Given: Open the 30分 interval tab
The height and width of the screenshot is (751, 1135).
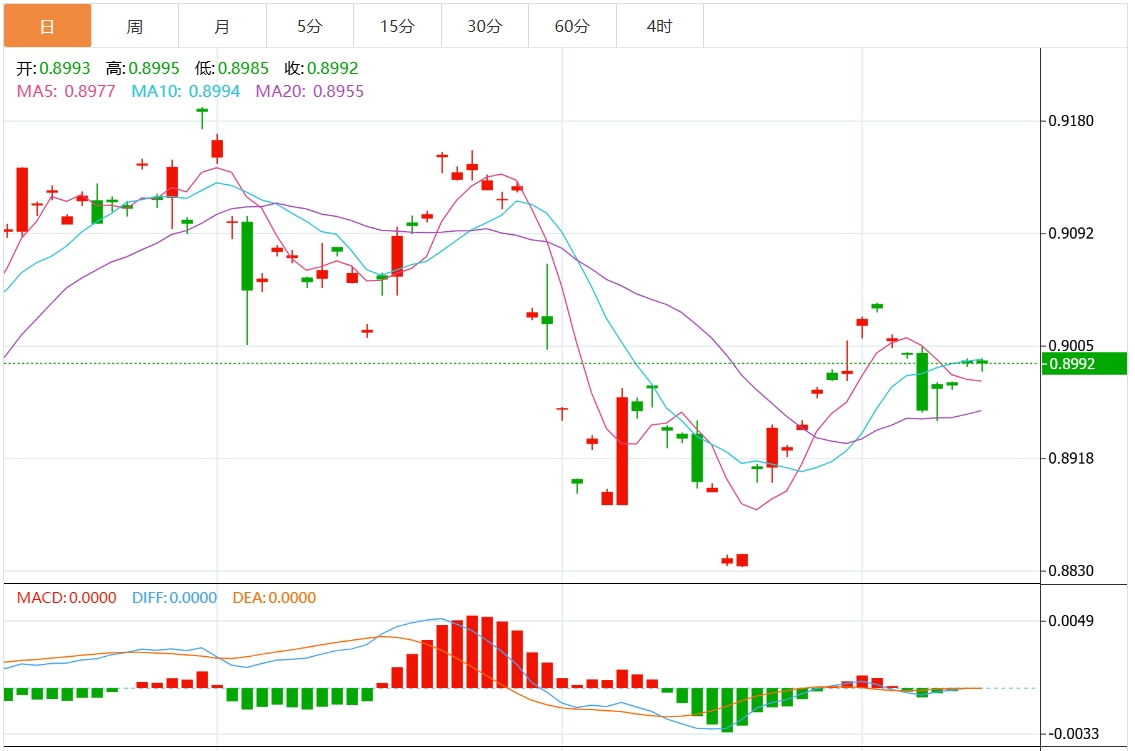Looking at the screenshot, I should click(x=485, y=26).
